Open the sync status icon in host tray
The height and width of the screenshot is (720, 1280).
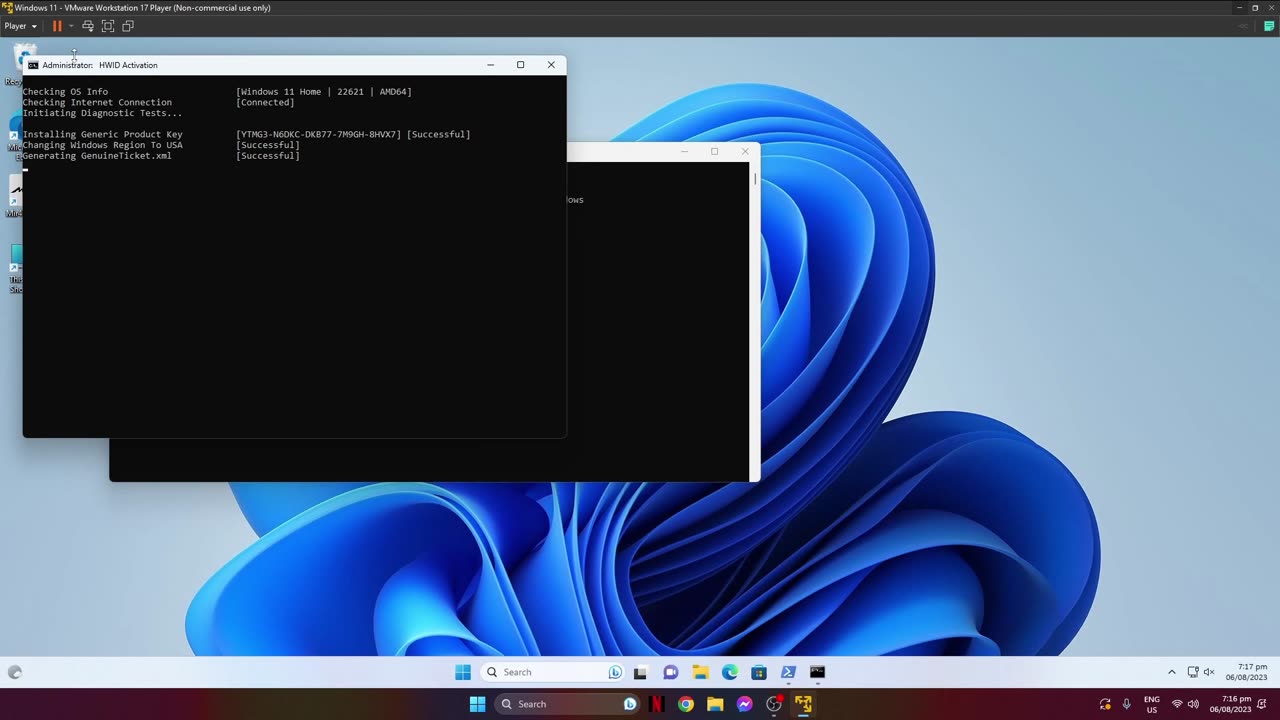(1105, 704)
